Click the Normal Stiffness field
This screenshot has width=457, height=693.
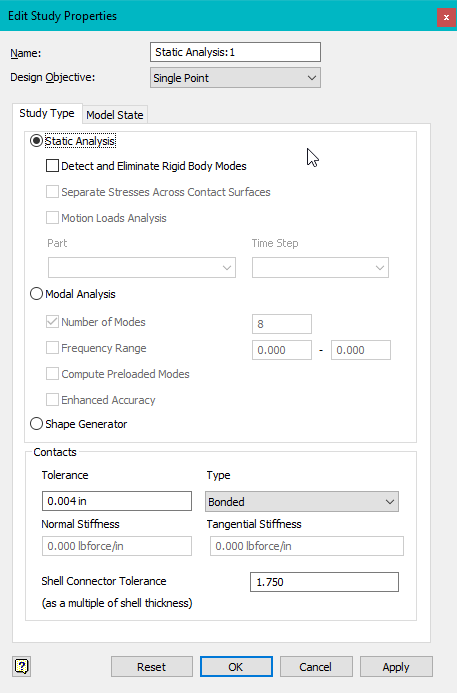117,546
